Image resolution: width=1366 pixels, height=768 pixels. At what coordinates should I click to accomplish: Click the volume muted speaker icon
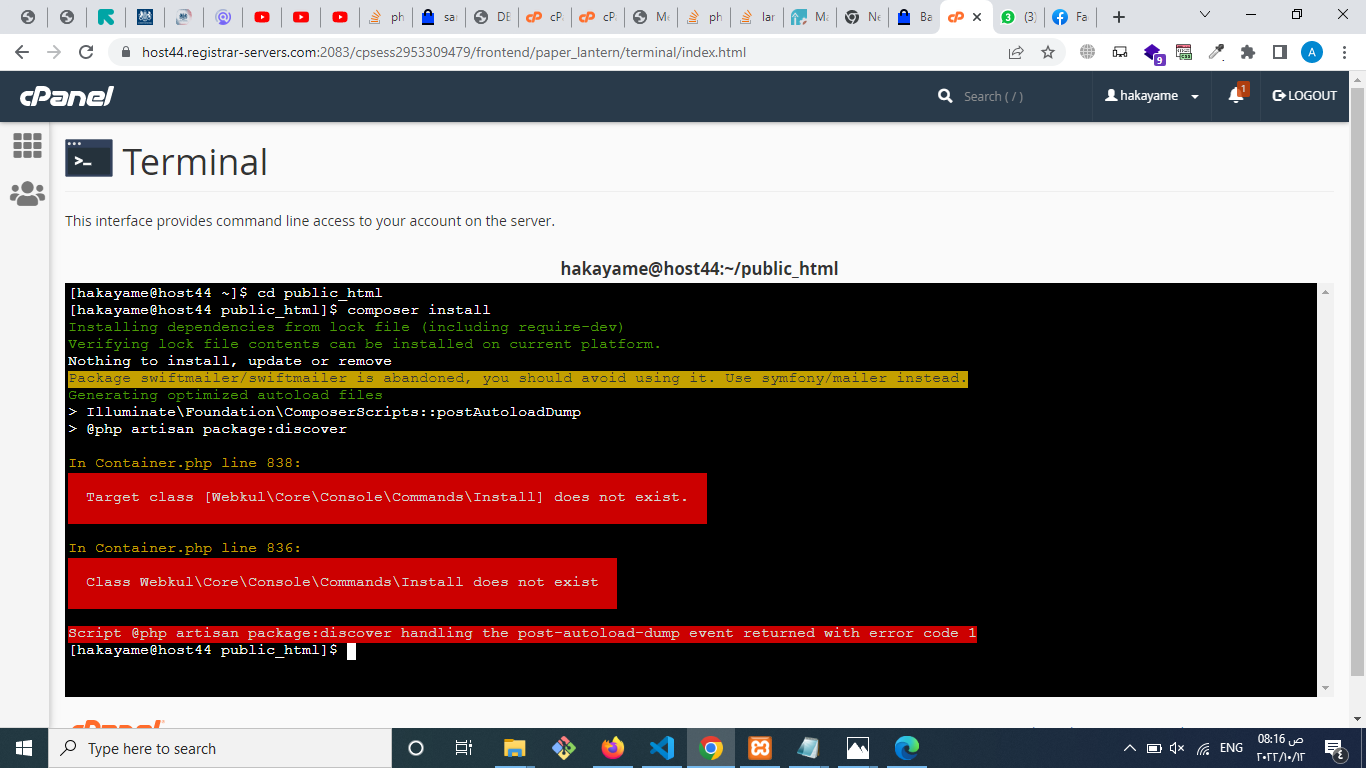point(1177,748)
